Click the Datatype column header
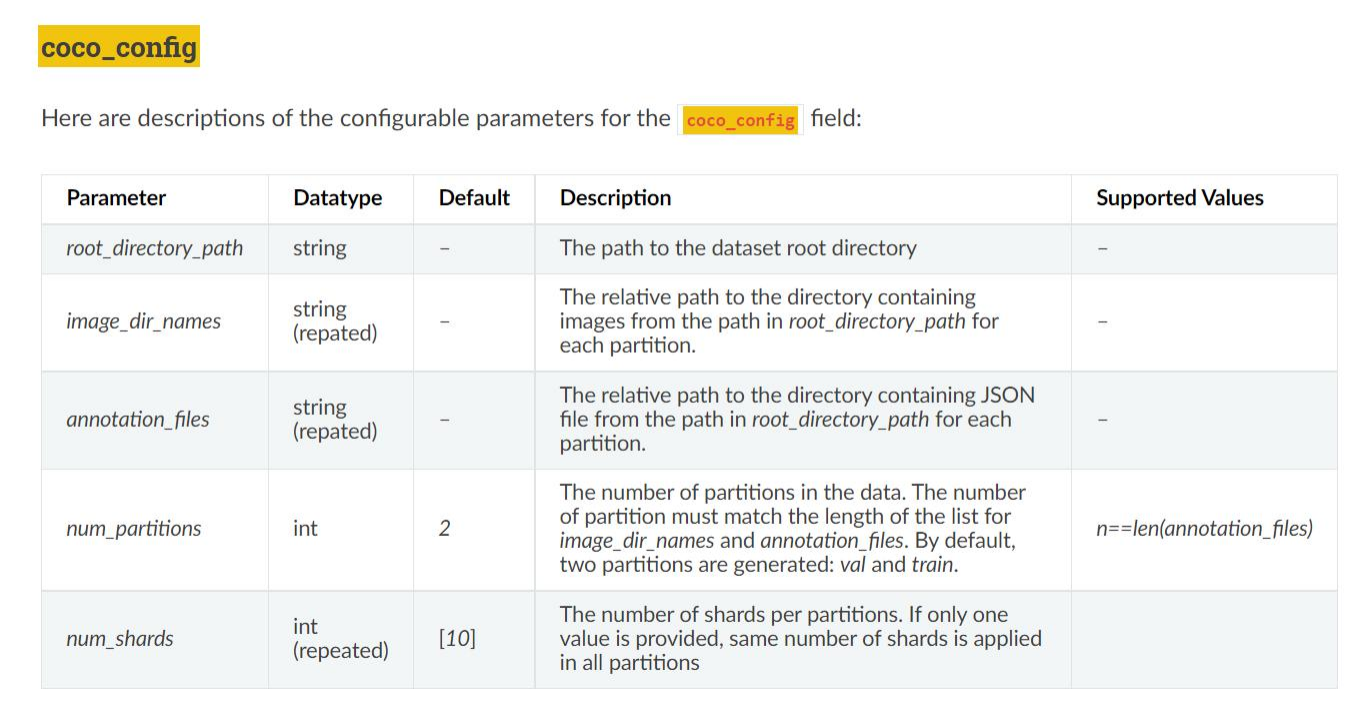The width and height of the screenshot is (1365, 701). tap(337, 198)
